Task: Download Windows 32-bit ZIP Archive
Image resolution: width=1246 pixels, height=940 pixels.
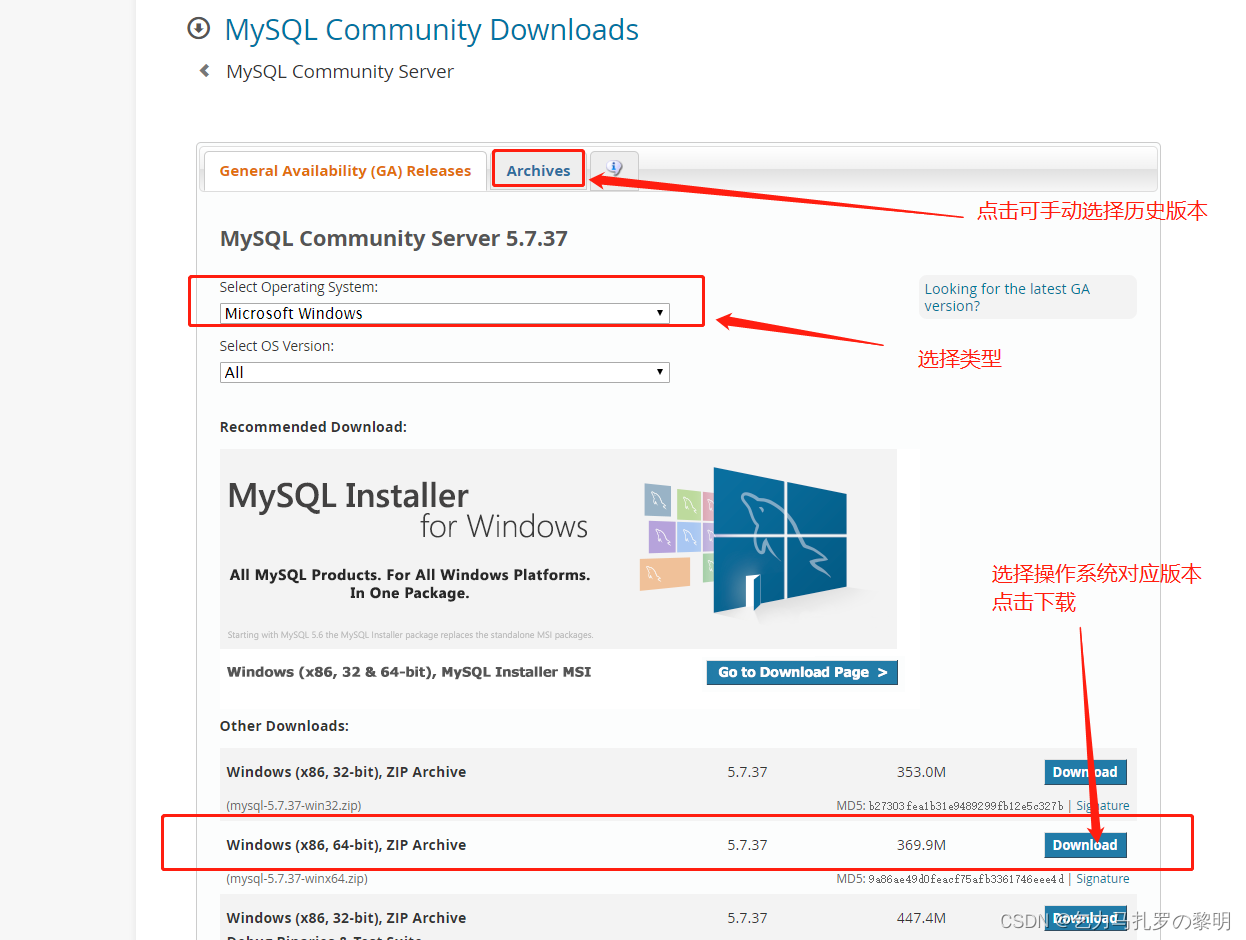Action: (1085, 772)
